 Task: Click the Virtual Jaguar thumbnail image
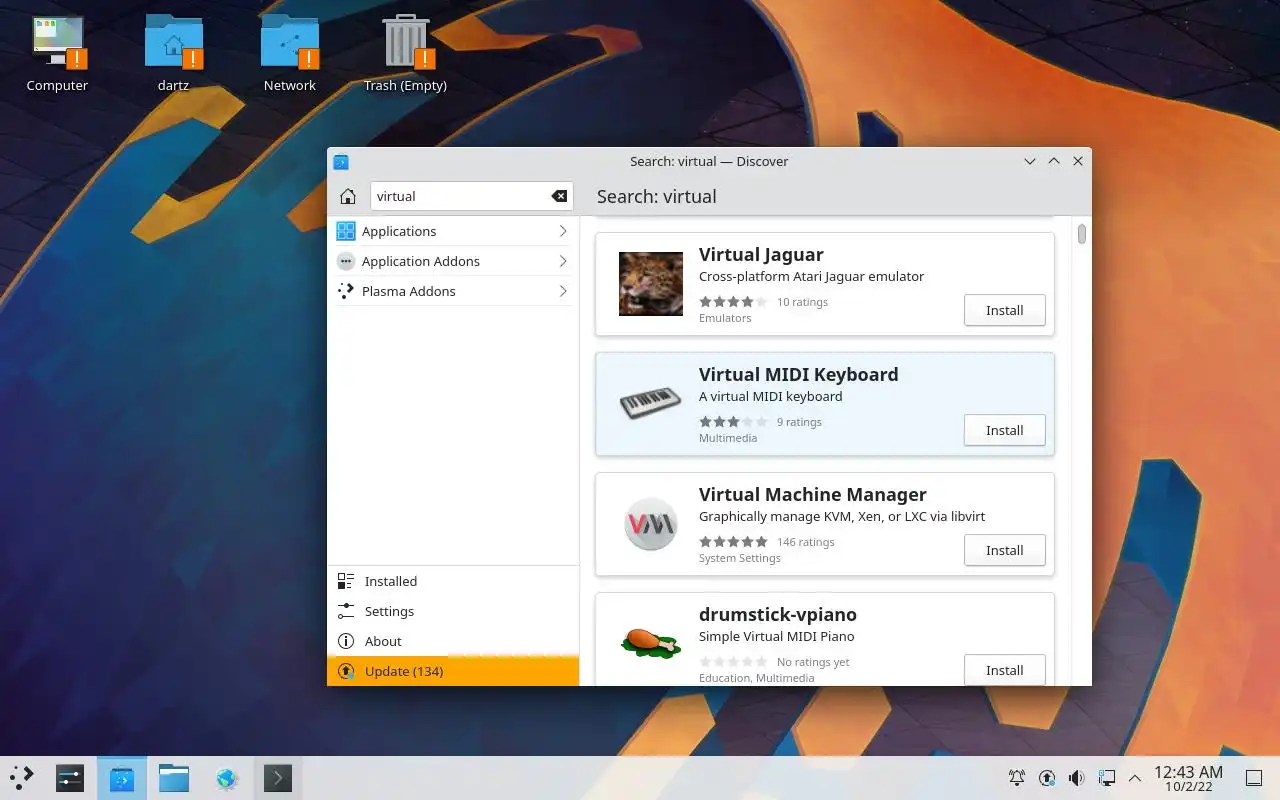651,284
